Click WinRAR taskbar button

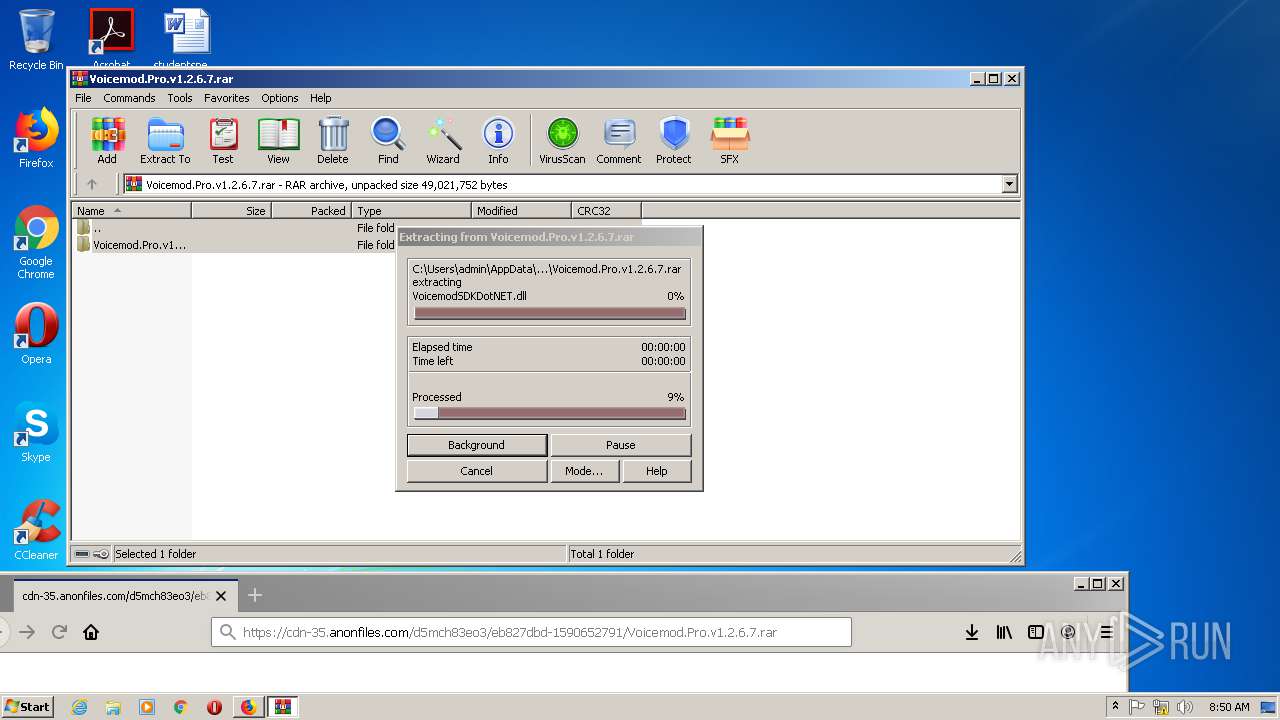(x=282, y=707)
